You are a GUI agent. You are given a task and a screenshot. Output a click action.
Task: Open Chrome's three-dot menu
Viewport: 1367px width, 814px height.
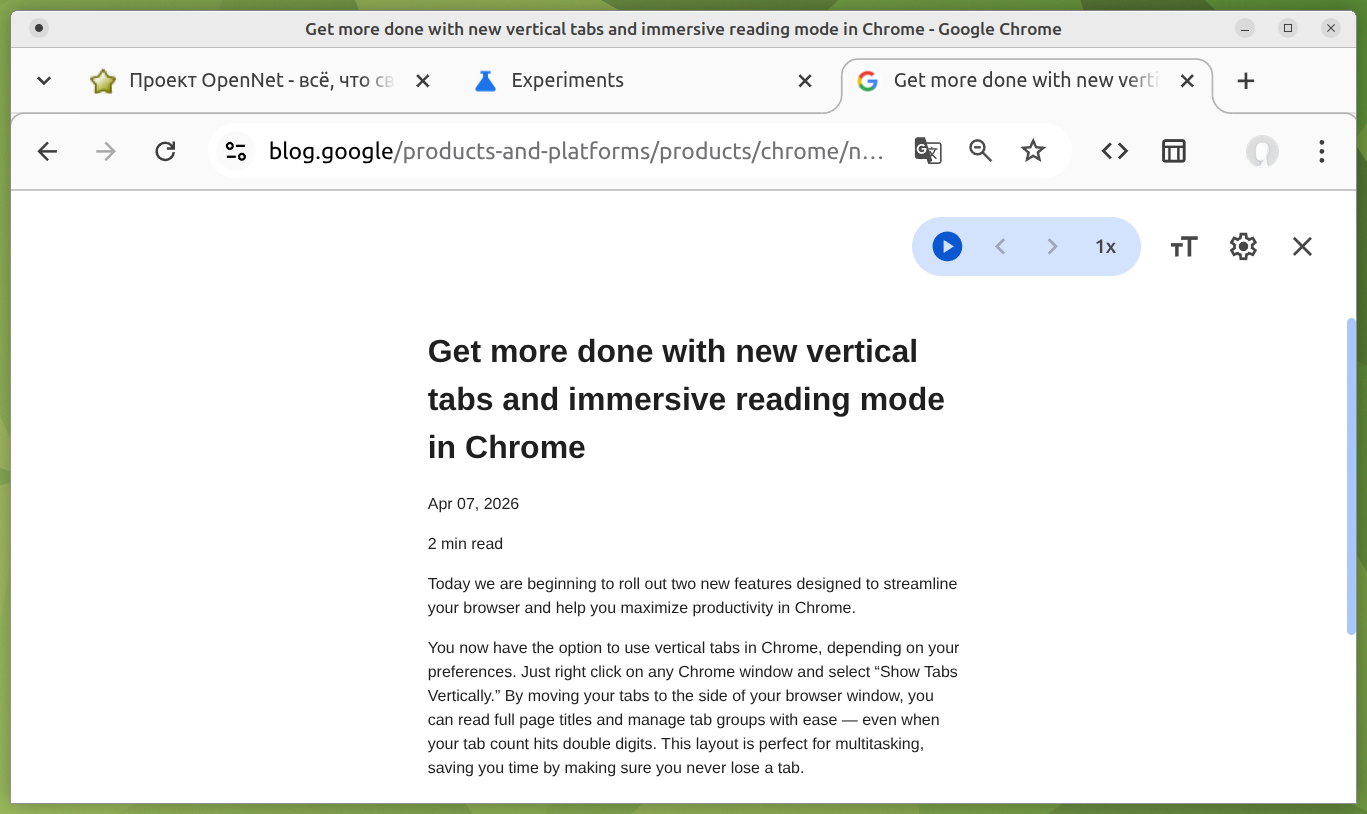point(1321,151)
